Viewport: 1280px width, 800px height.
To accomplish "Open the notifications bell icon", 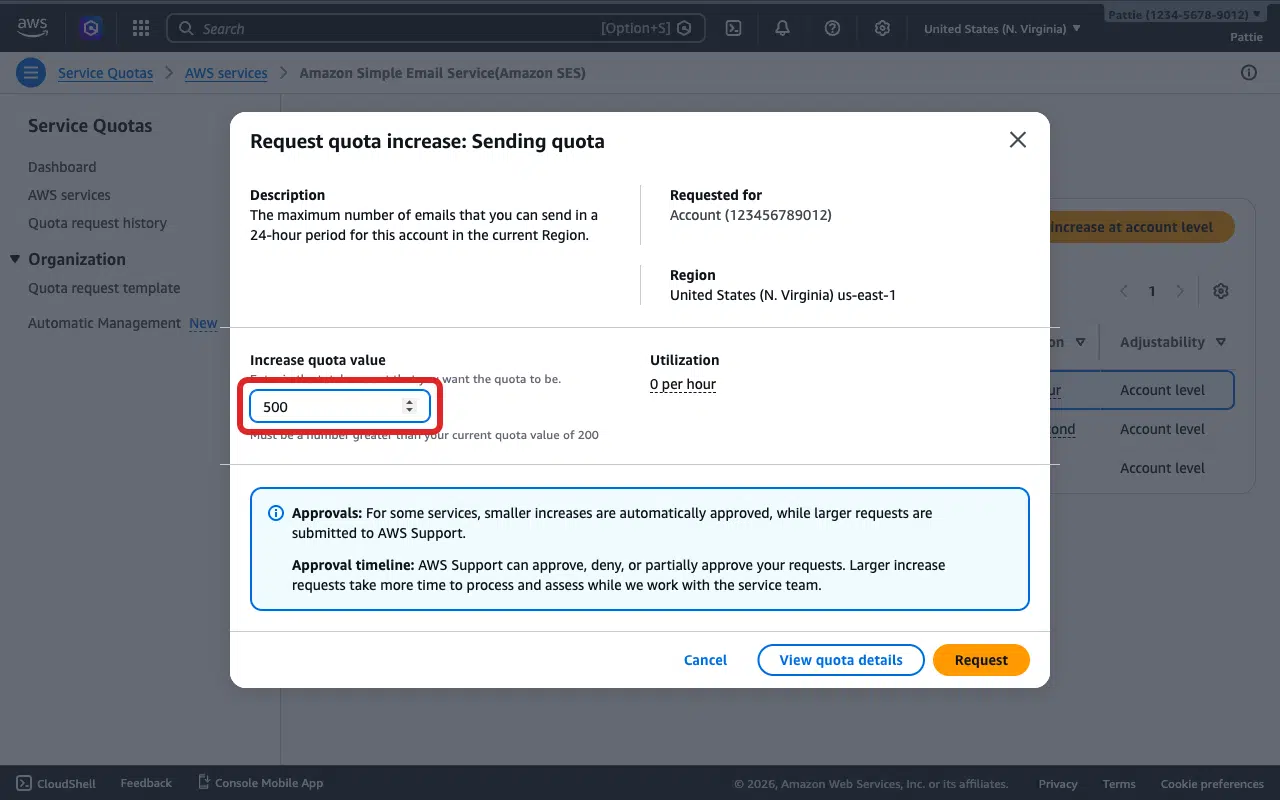I will pos(783,28).
